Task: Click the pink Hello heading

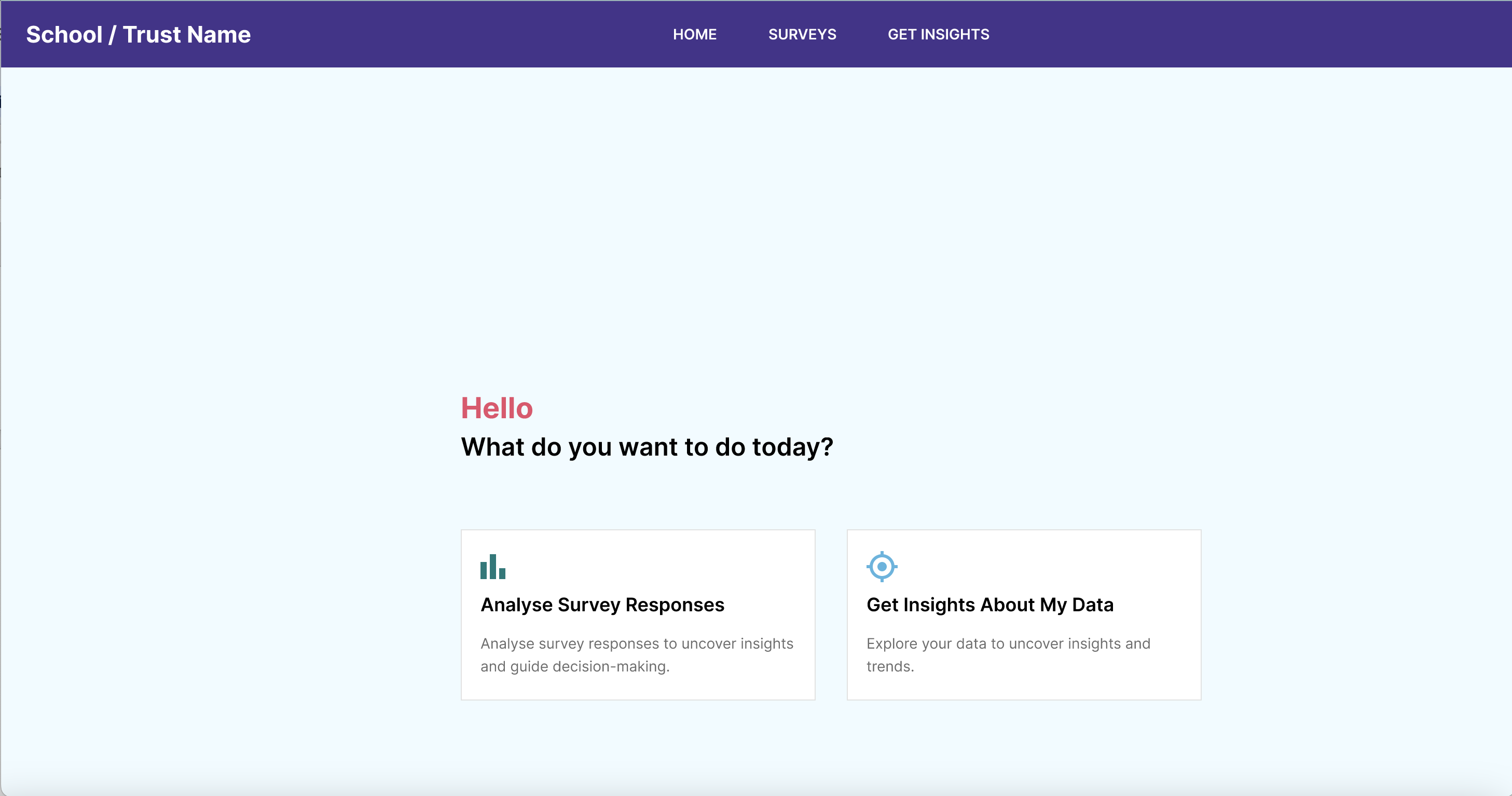Action: pos(497,408)
